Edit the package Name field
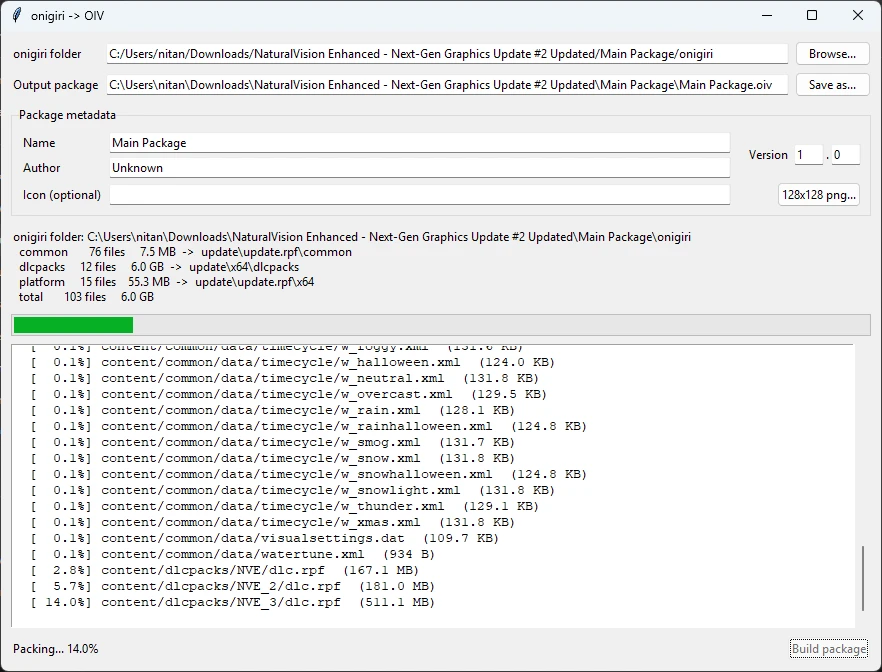 coord(420,143)
